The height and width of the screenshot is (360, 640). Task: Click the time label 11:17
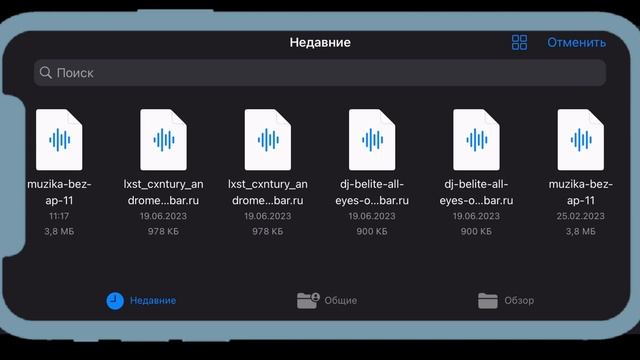tap(59, 216)
